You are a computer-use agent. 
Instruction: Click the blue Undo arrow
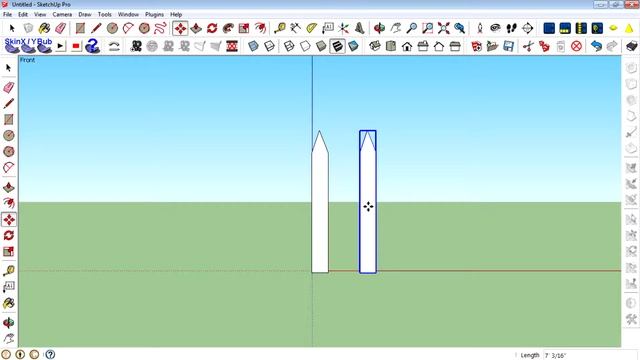596,46
